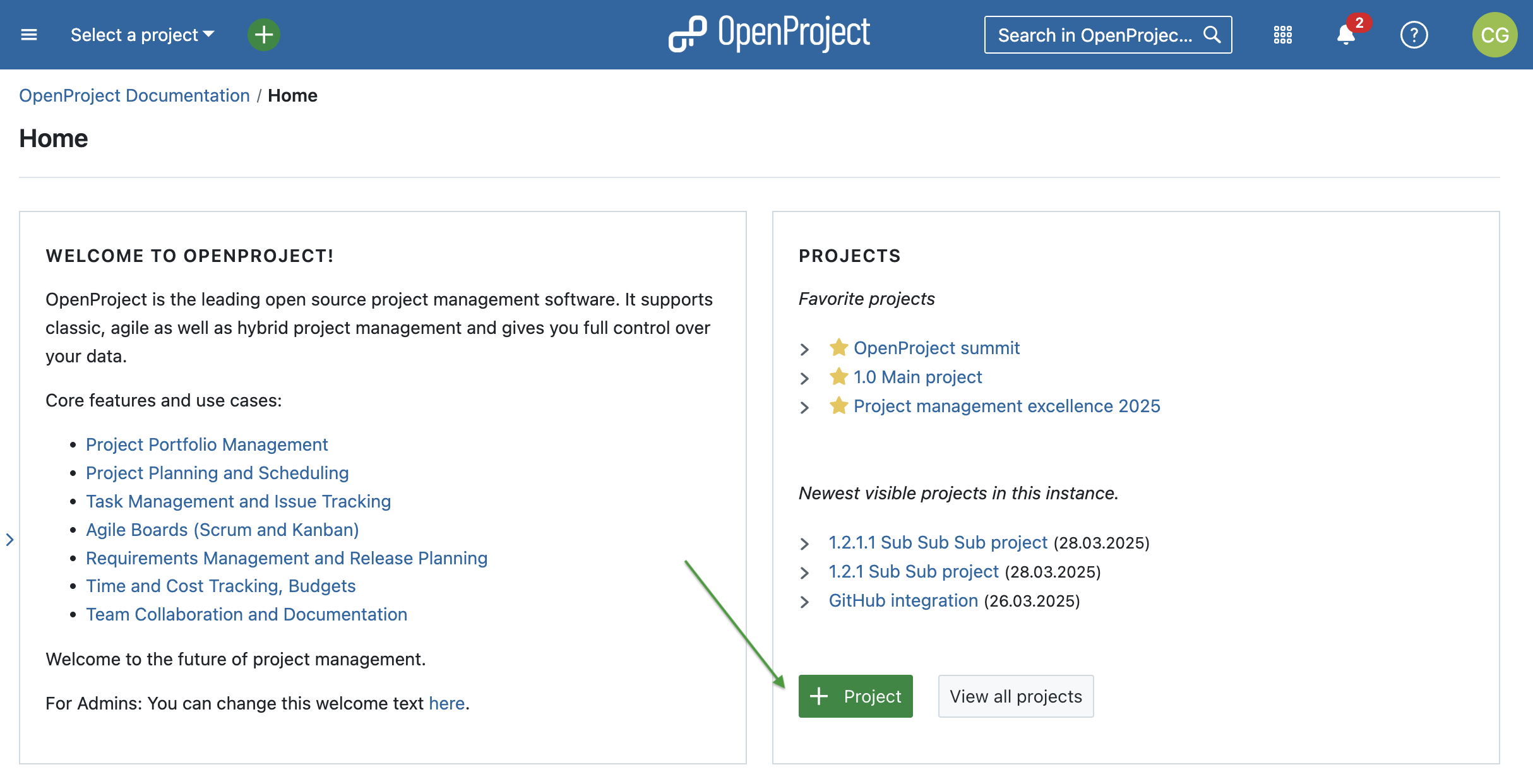This screenshot has width=1533, height=784.
Task: Click the green plus to create content
Action: 263,35
